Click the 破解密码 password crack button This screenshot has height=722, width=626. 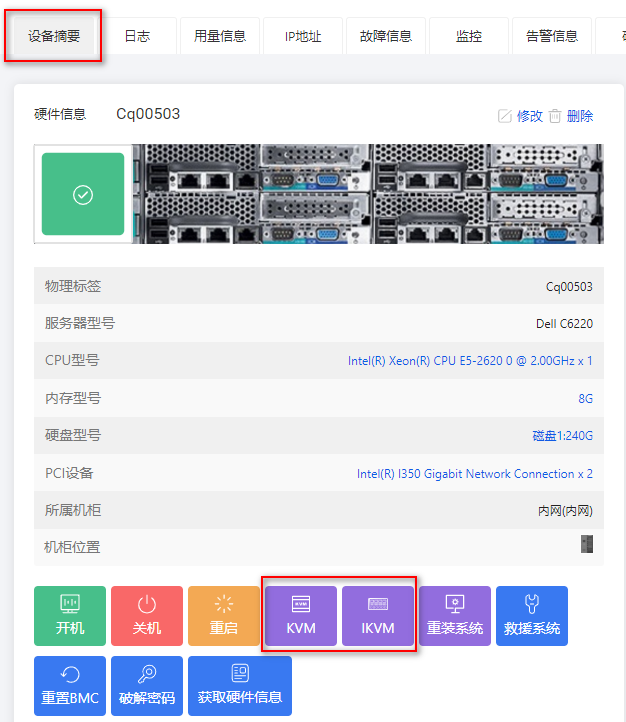(147, 686)
